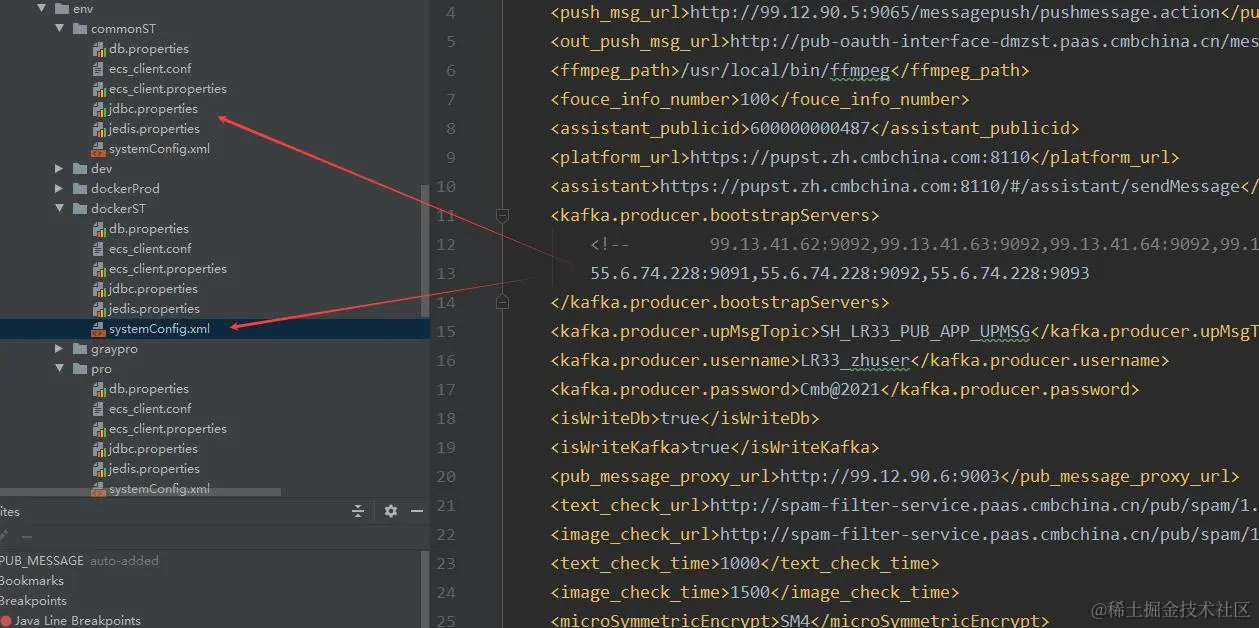Click the Collapse All icon in Favorites panel
The width and height of the screenshot is (1259, 628).
[358, 511]
